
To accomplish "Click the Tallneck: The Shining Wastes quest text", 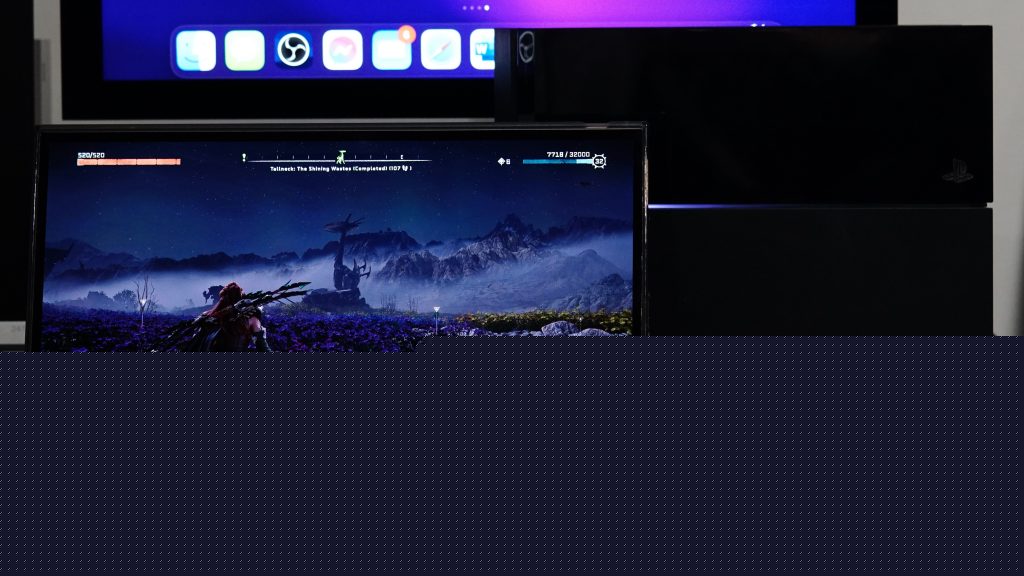I will click(x=340, y=169).
